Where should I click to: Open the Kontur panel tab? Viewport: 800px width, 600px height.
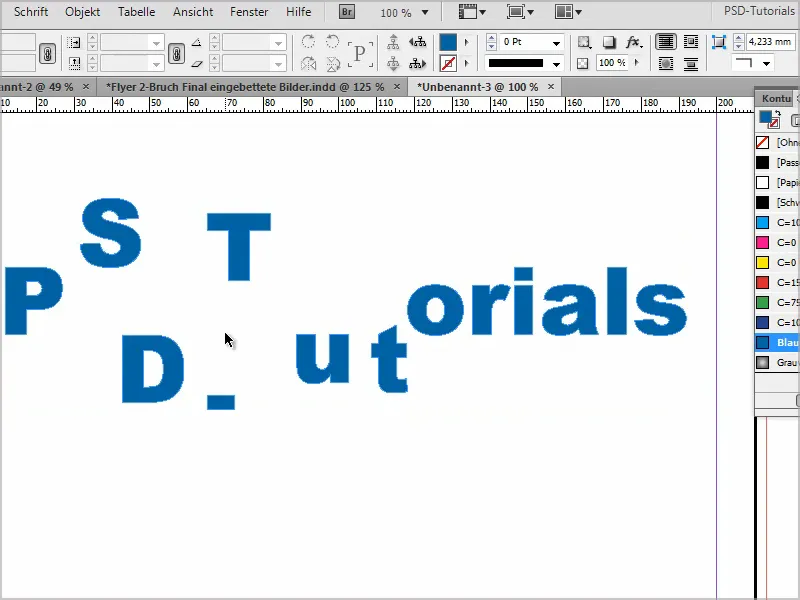(x=776, y=98)
